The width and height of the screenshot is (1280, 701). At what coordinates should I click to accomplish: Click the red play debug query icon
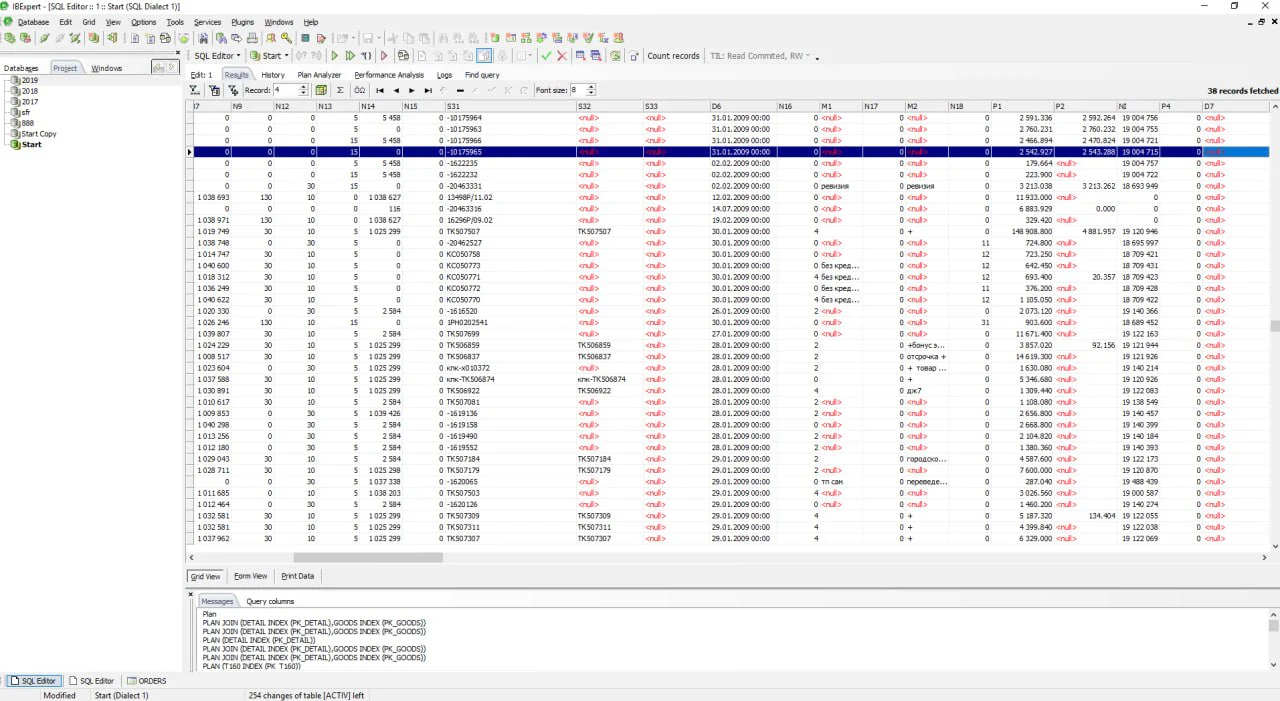click(384, 56)
